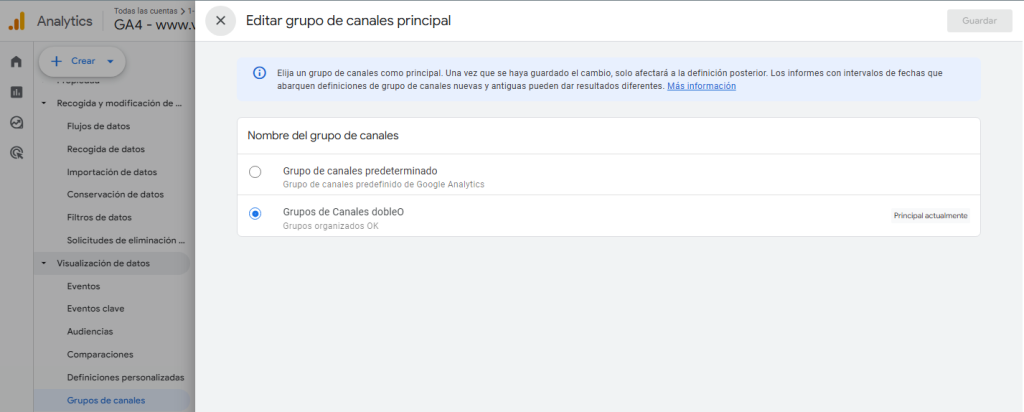
Task: Open Filtros de datos settings
Action: tap(99, 217)
